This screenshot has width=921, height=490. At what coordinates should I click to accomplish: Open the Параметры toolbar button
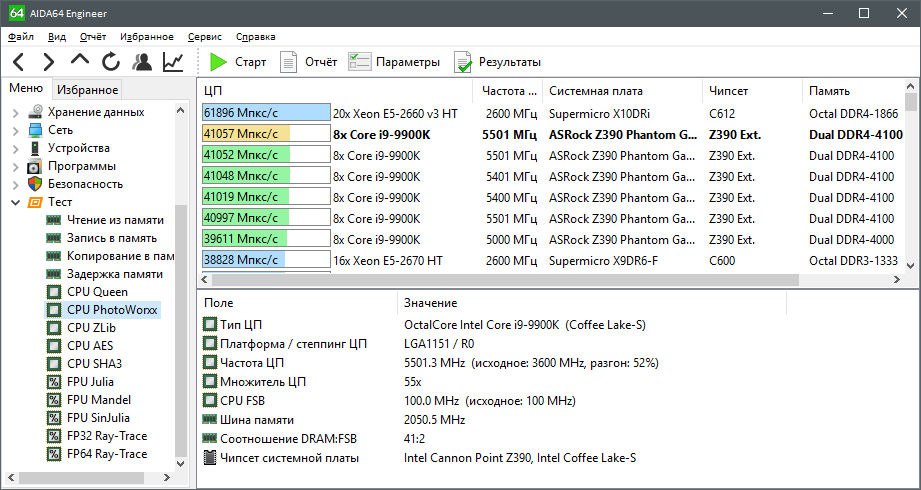394,62
